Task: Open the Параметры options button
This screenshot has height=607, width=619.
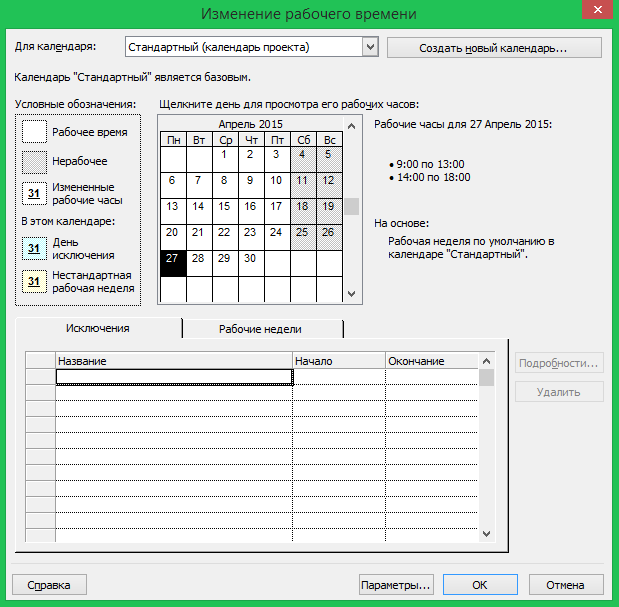Action: [x=396, y=585]
